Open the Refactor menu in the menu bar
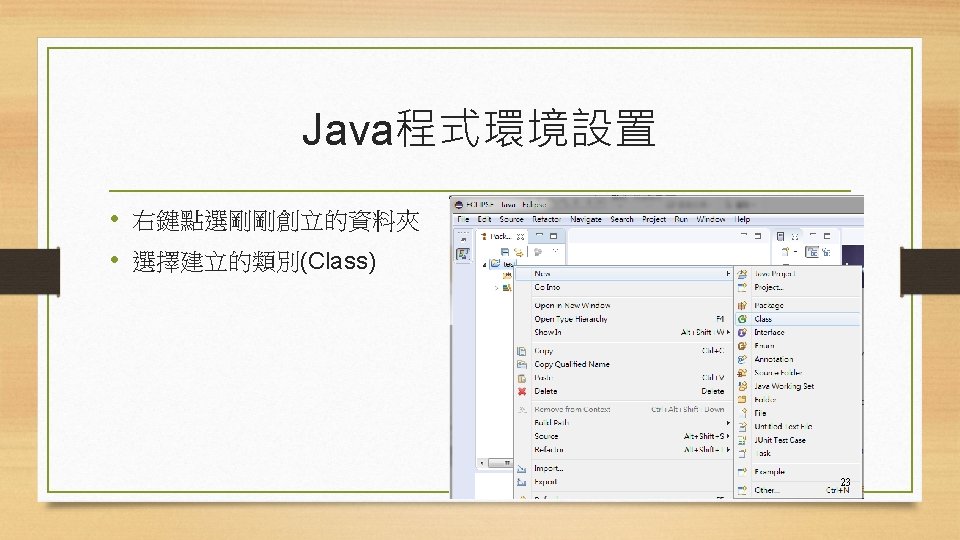Image resolution: width=960 pixels, height=540 pixels. pyautogui.click(x=546, y=219)
